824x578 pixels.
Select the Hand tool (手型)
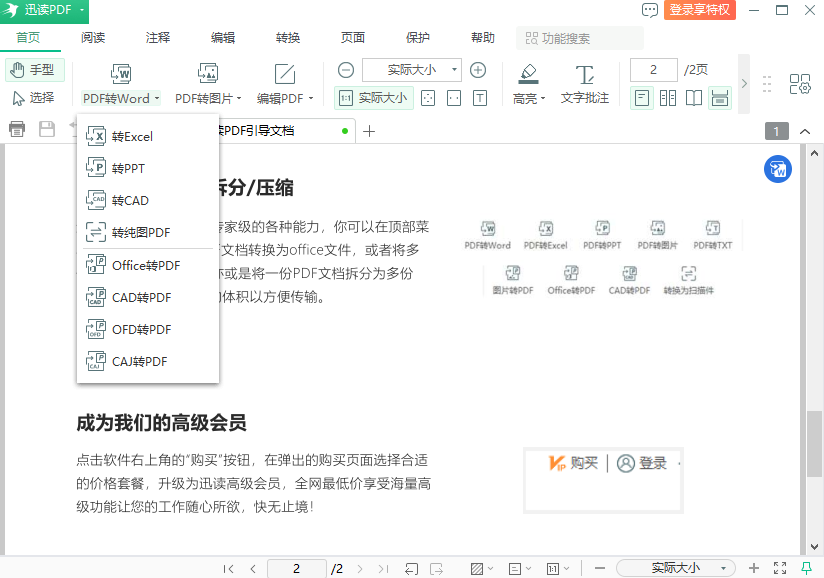(35, 70)
